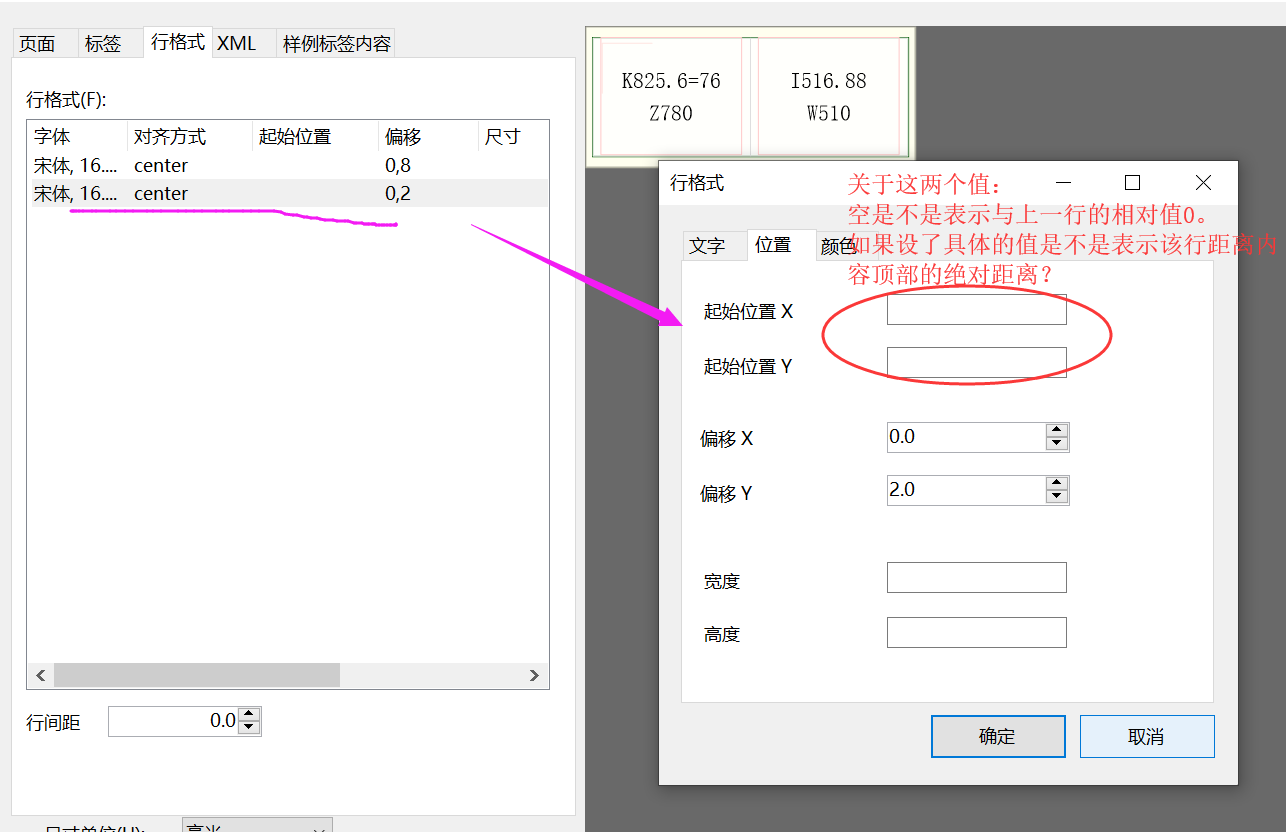Click the 高度 input field
Viewport: 1286px width, 832px height.
975,632
